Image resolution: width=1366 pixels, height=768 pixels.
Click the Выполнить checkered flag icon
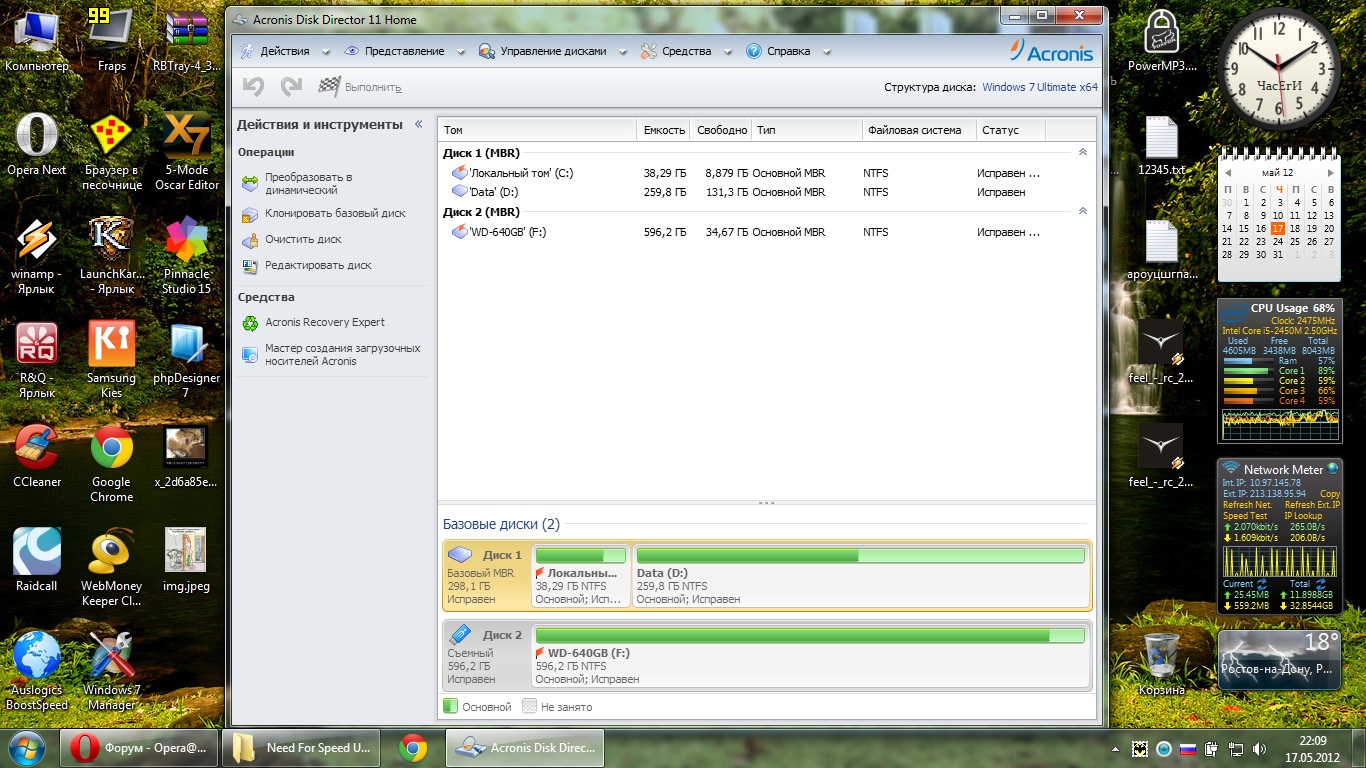[329, 87]
